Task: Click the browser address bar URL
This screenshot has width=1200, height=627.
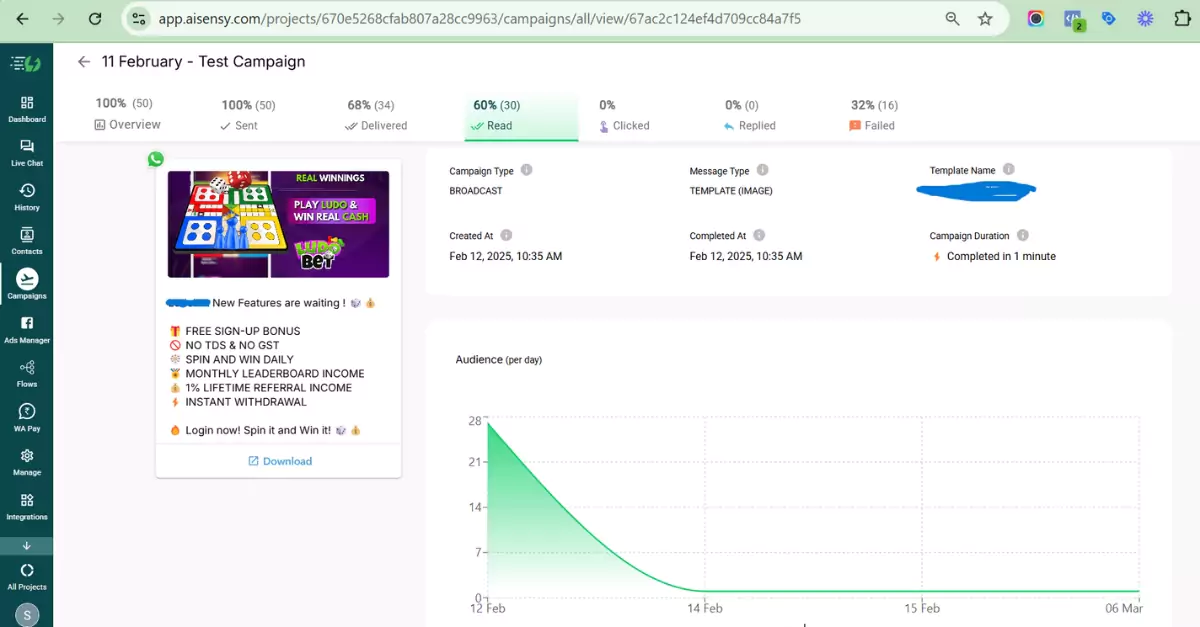Action: click(x=479, y=19)
